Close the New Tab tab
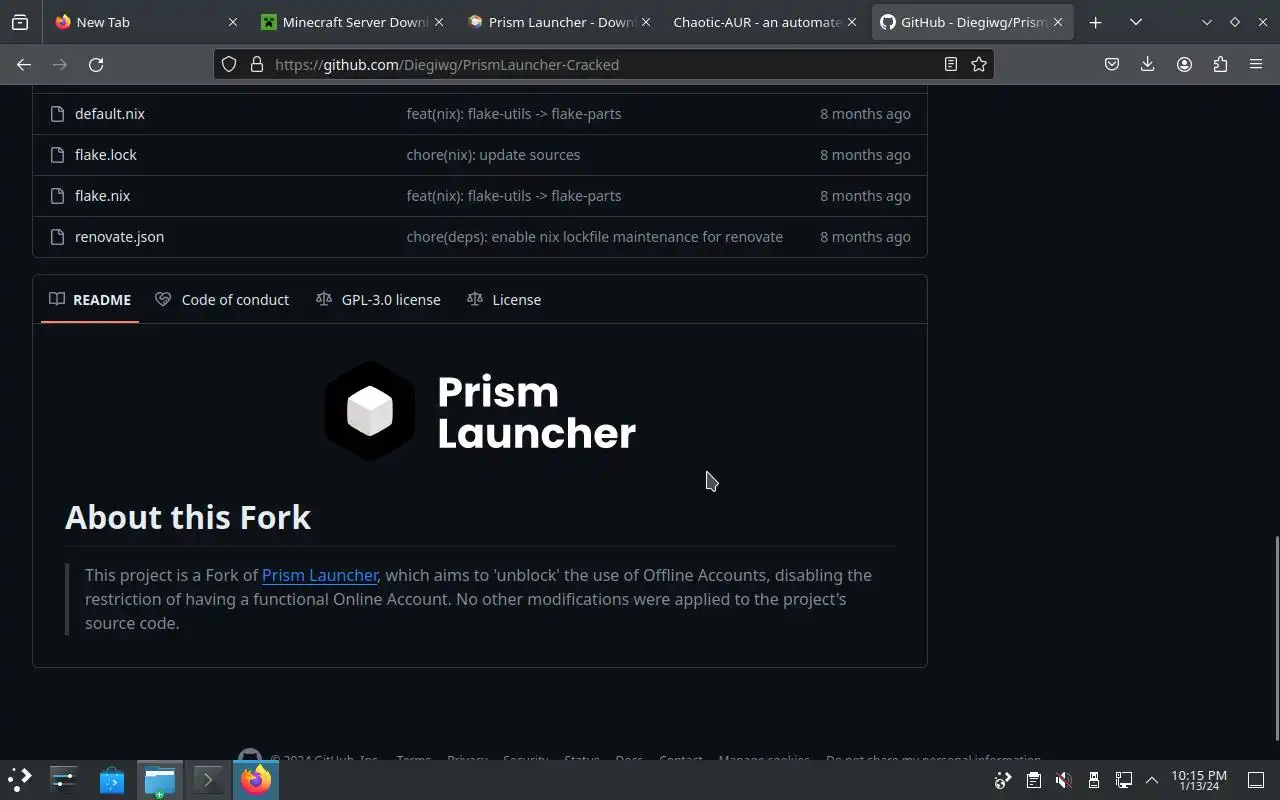The height and width of the screenshot is (800, 1280). tap(233, 22)
